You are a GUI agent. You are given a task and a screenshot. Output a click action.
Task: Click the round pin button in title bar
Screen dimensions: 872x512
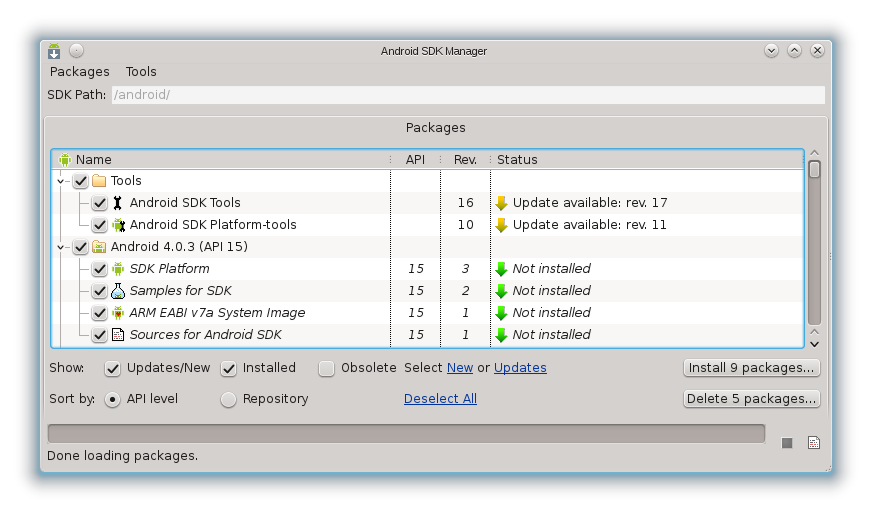click(77, 51)
